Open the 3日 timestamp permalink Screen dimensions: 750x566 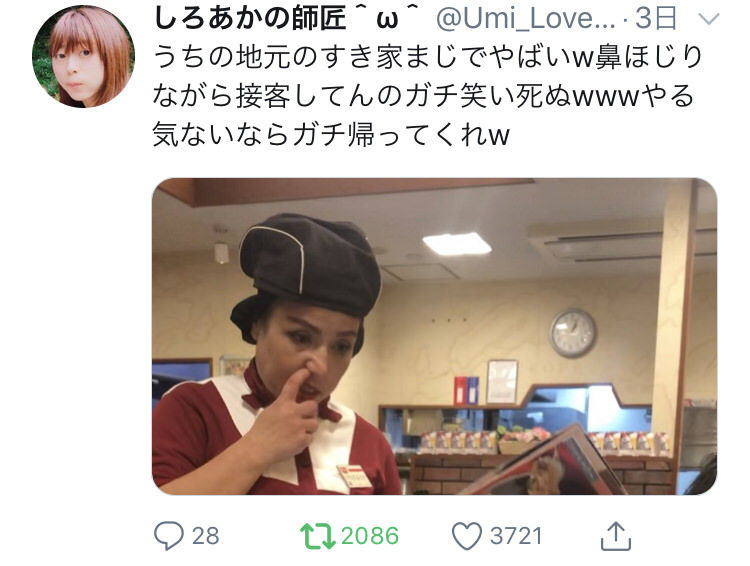tap(656, 18)
